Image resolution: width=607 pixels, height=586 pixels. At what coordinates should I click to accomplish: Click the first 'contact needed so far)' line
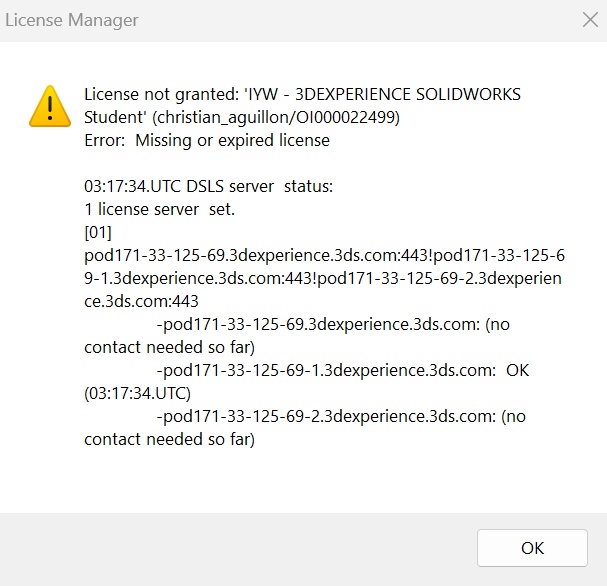pyautogui.click(x=169, y=347)
